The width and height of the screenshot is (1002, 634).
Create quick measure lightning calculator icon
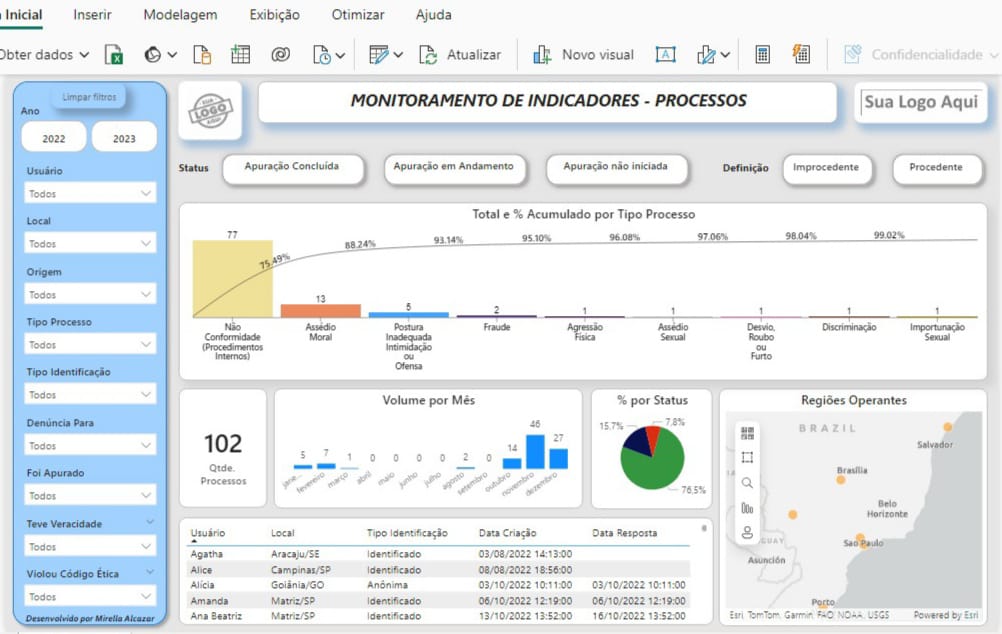[801, 54]
